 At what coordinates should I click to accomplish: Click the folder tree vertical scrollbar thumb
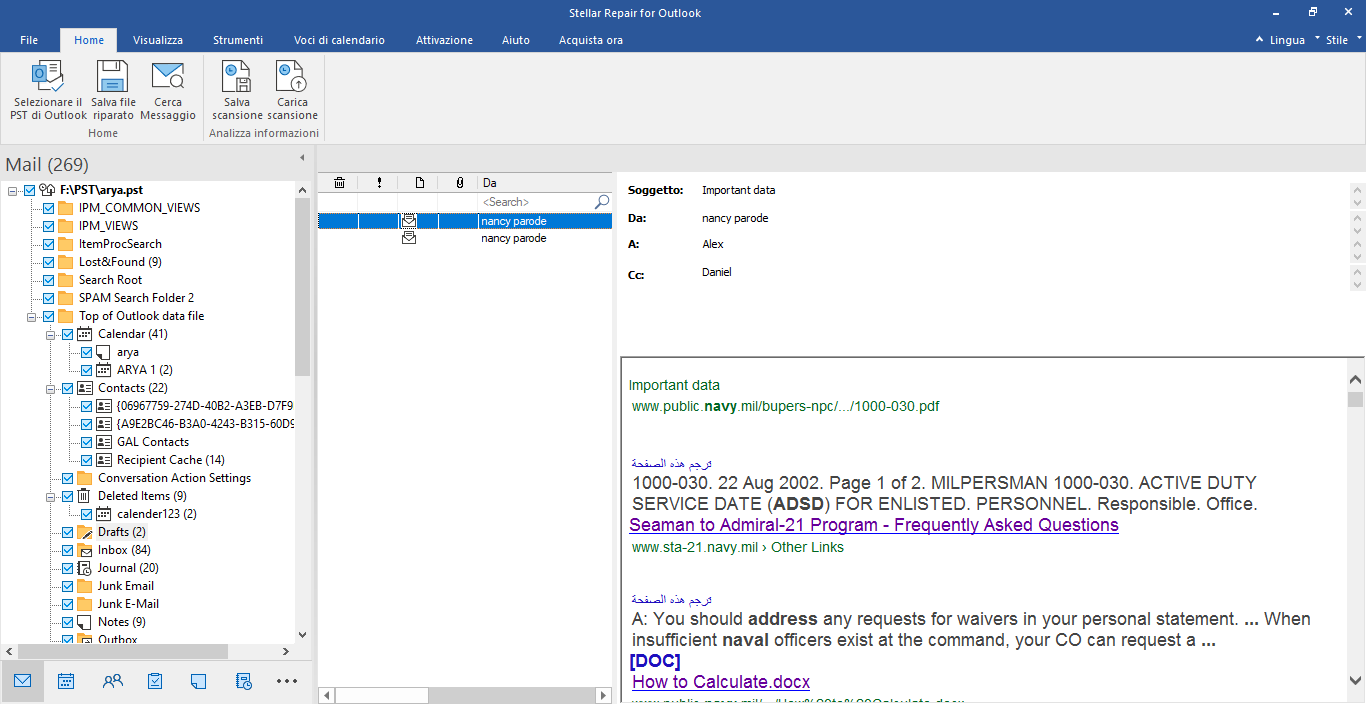point(303,285)
